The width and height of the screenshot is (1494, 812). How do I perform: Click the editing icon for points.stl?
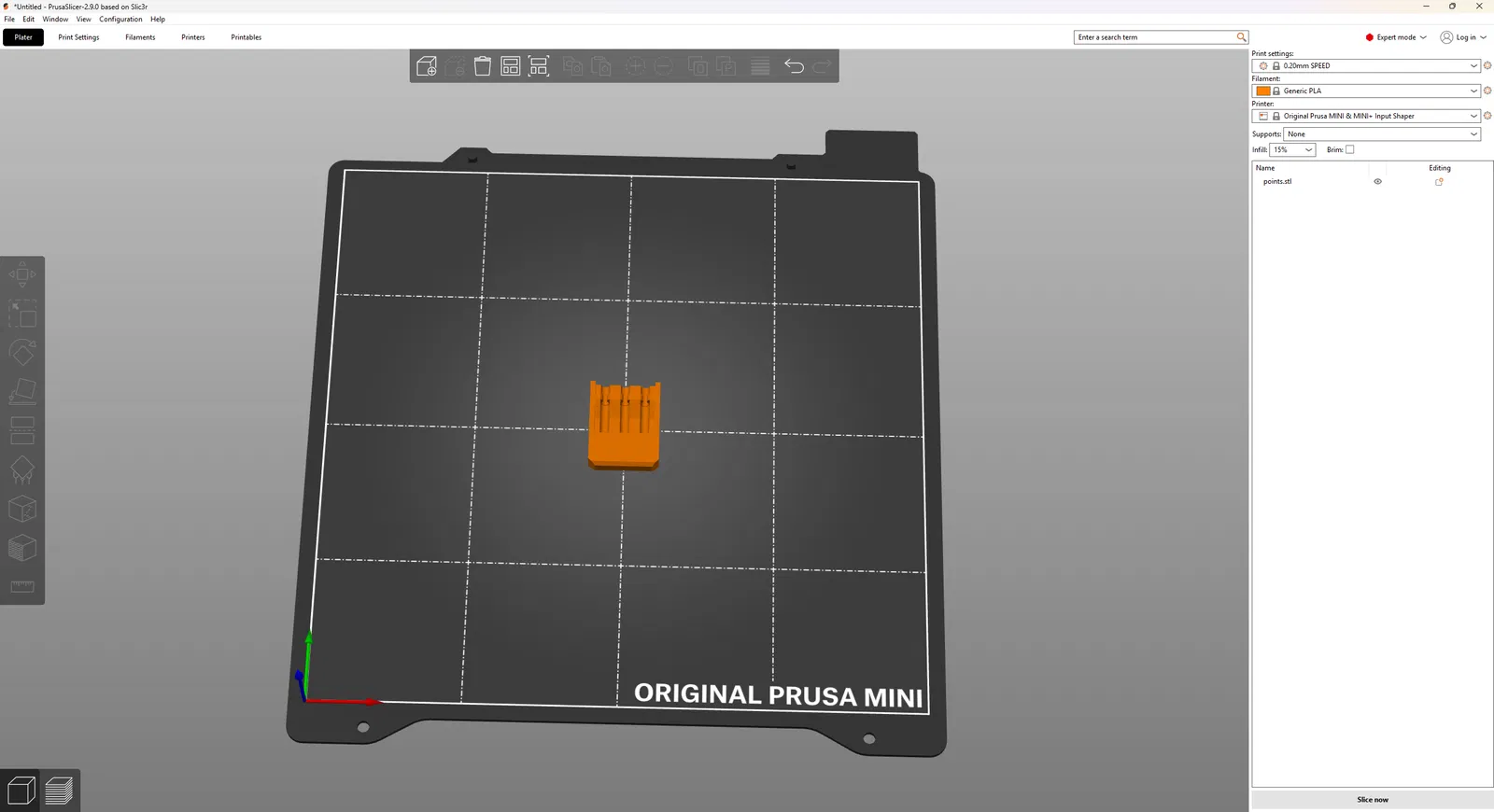point(1439,182)
